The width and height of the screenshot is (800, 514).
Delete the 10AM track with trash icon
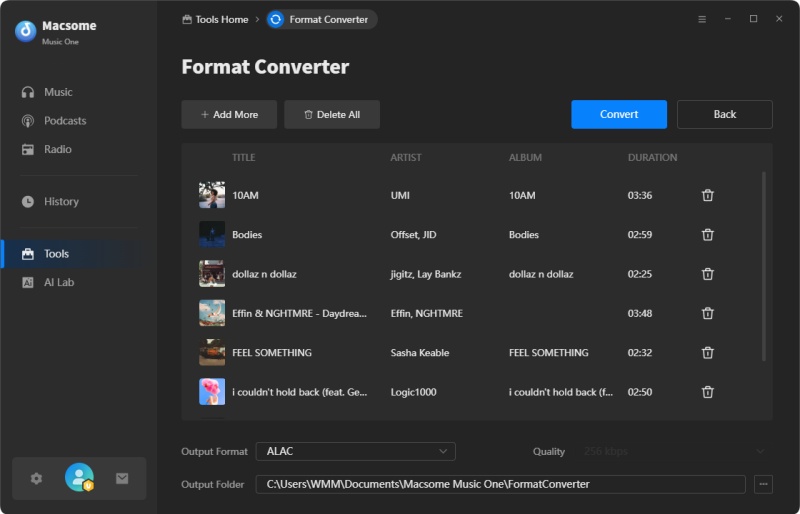point(708,195)
